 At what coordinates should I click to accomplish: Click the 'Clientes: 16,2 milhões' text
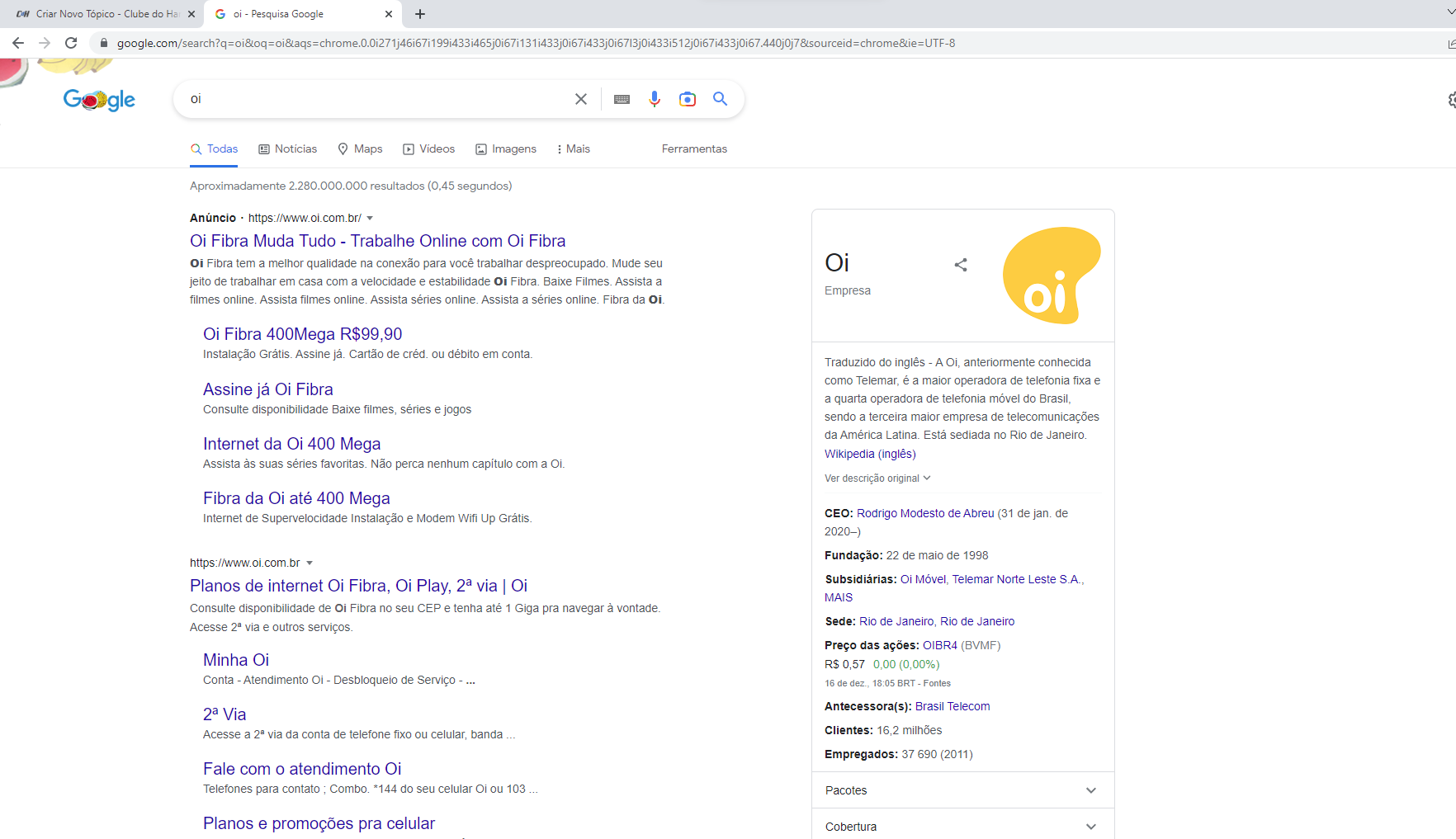pos(883,730)
